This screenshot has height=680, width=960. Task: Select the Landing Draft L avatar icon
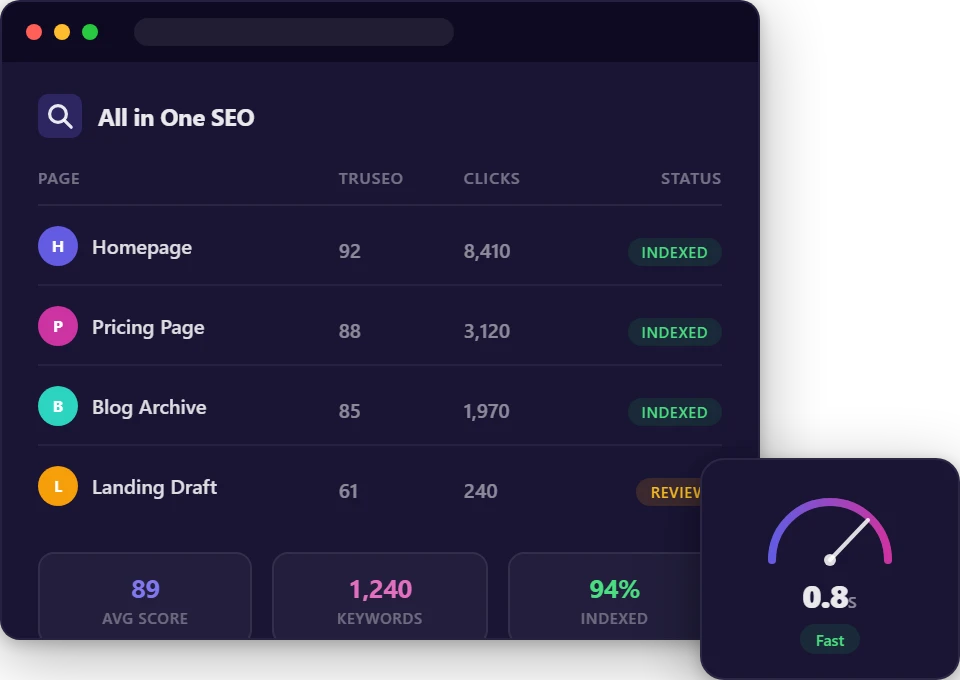(x=58, y=487)
